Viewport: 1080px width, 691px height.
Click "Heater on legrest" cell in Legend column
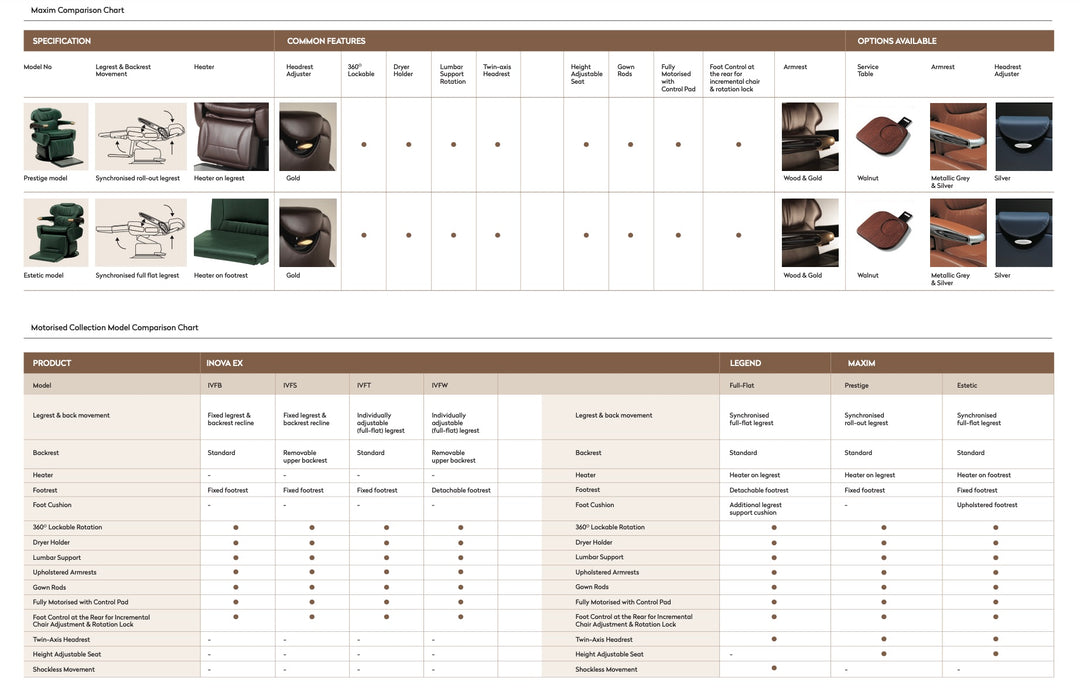[755, 475]
